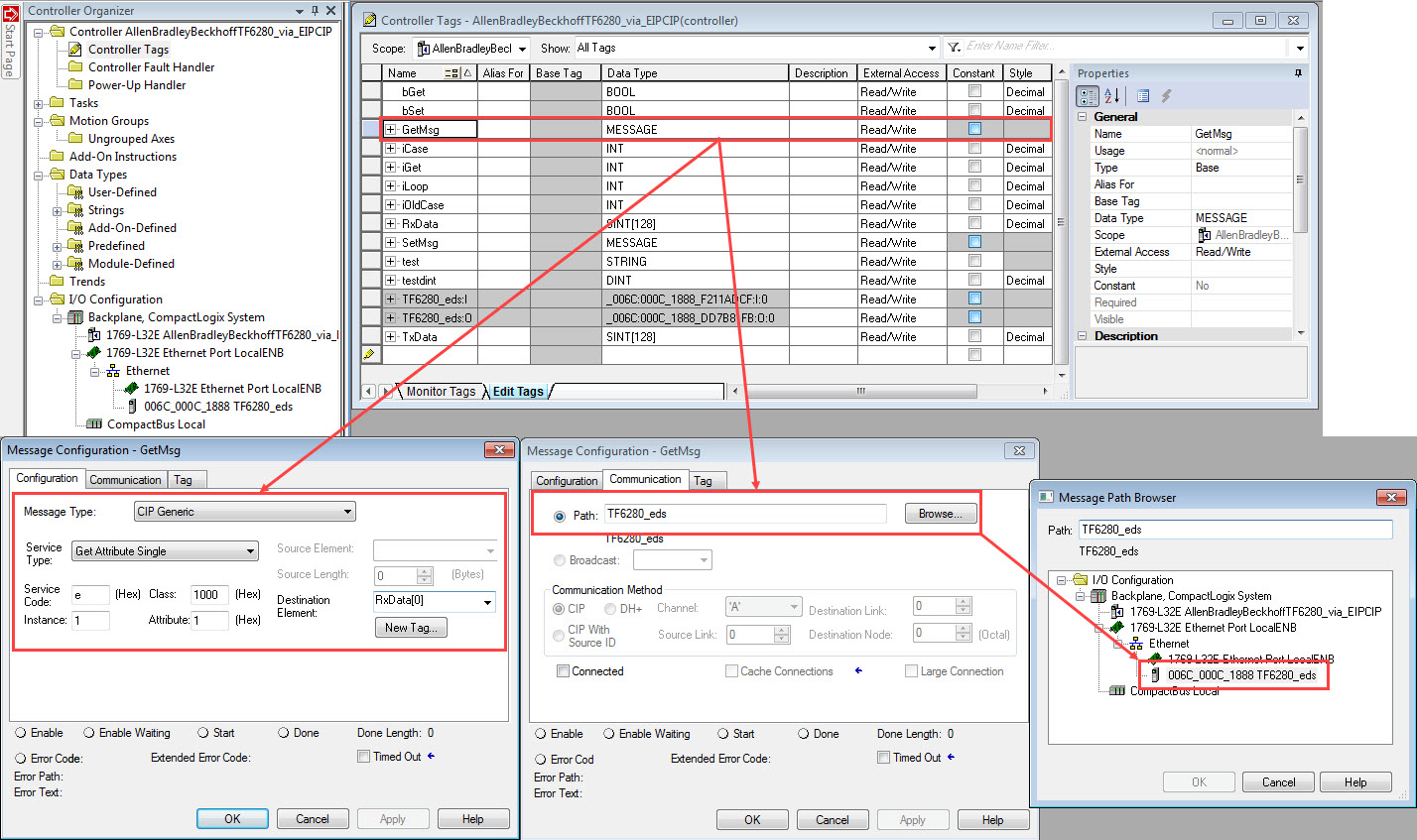Pin the Properties panel with pushpin icon
Viewport: 1417px width, 840px height.
(1299, 73)
